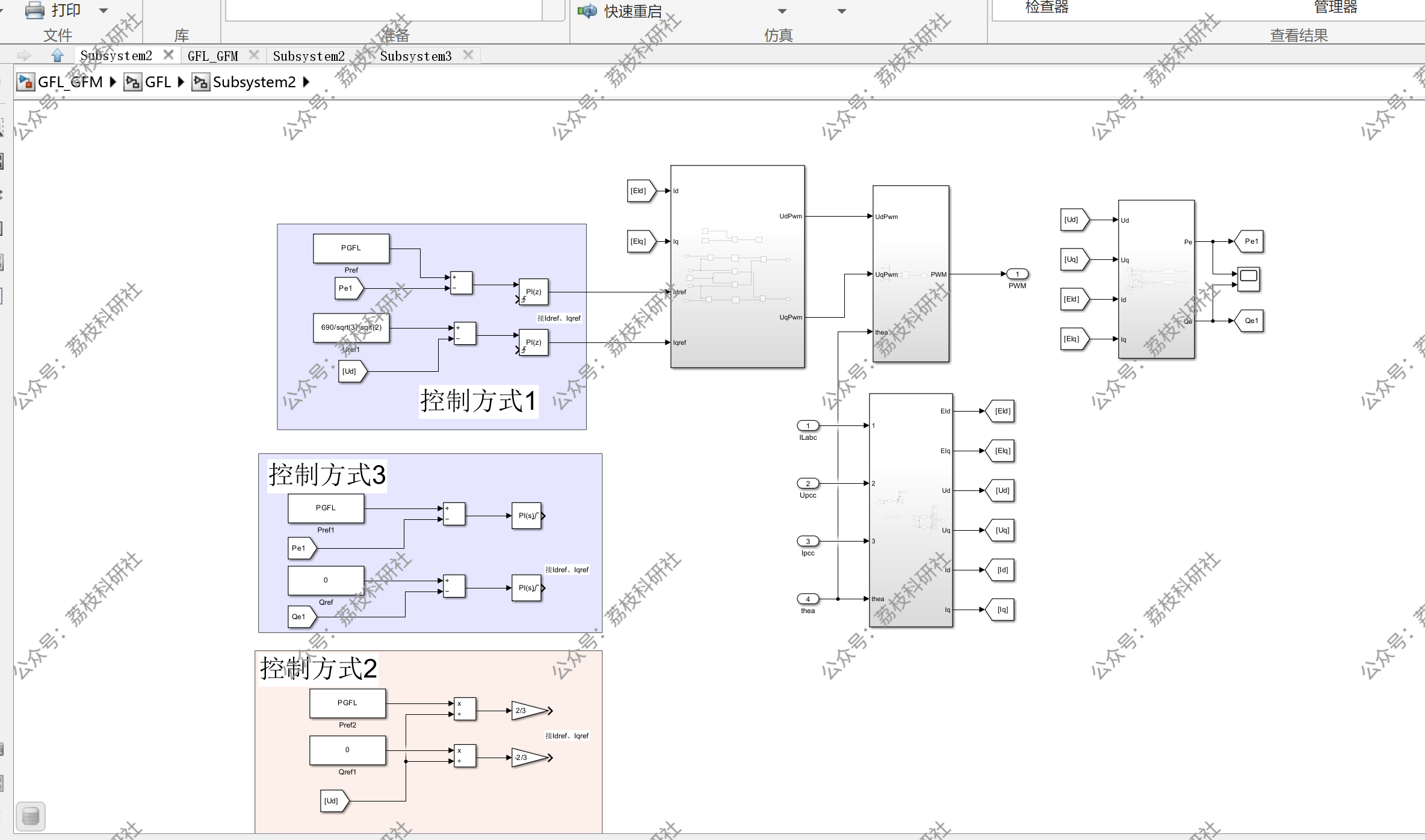
Task: Expand the arrow after the Subsystem2 breadcrumb
Action: tap(306, 82)
